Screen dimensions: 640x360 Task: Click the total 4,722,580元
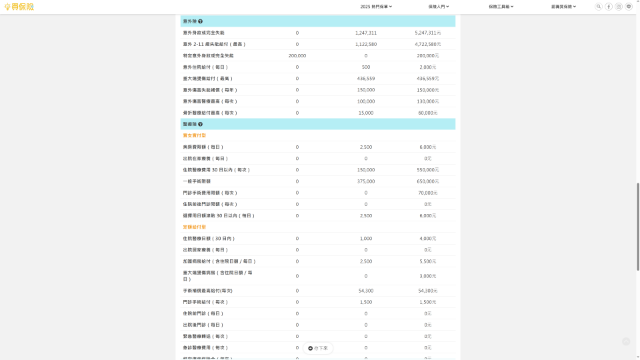click(428, 44)
